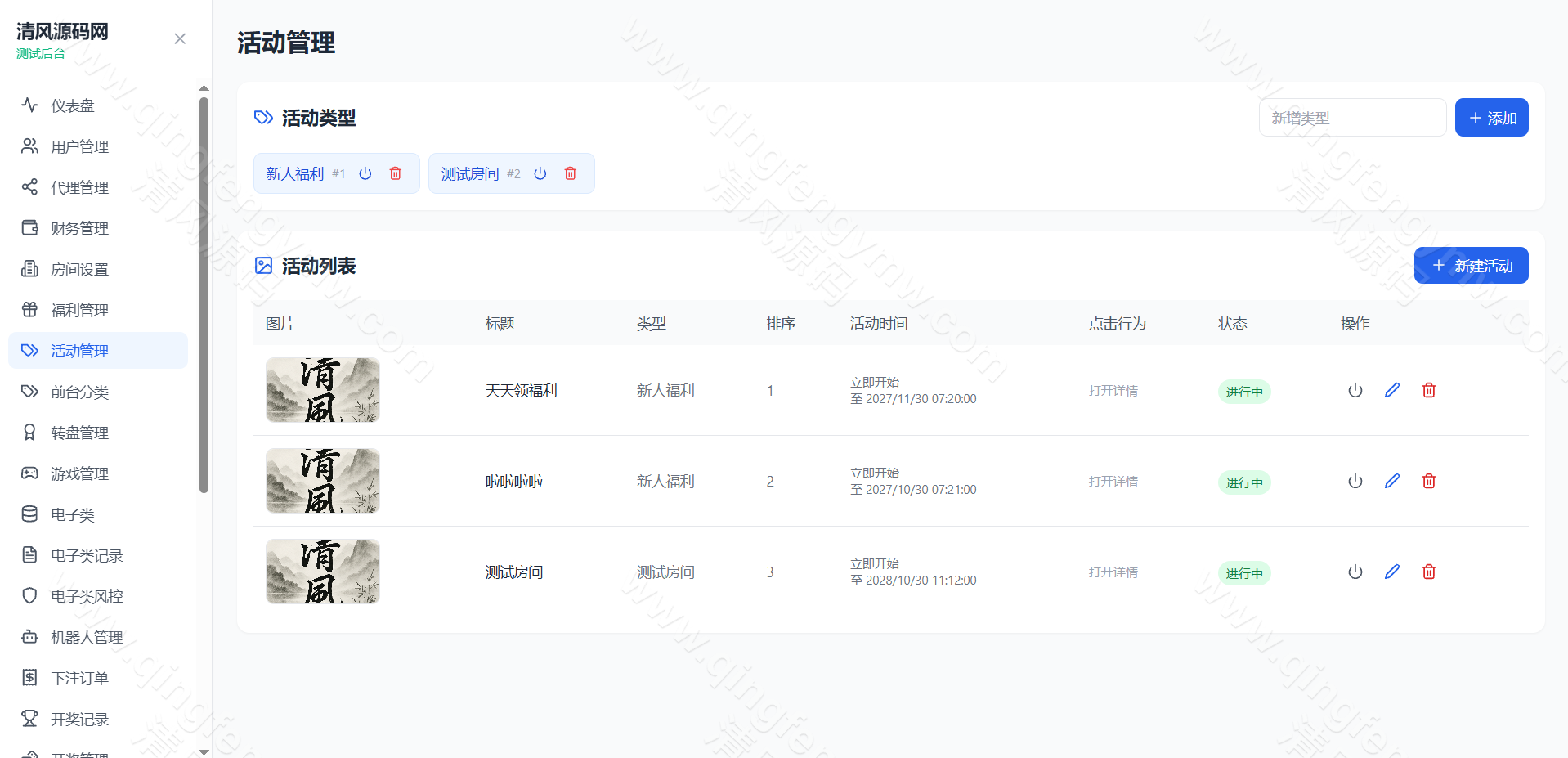Toggle status of 啦啦啦啦 activity
The image size is (1568, 758).
tap(1355, 481)
